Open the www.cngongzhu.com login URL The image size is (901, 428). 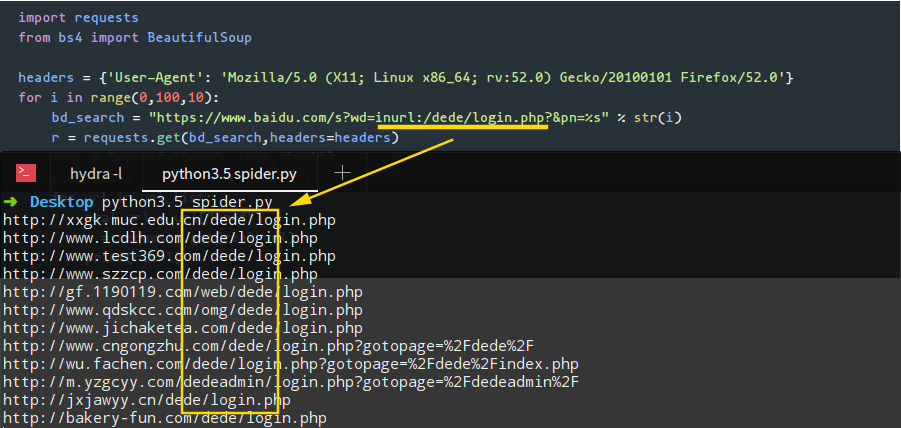point(269,346)
